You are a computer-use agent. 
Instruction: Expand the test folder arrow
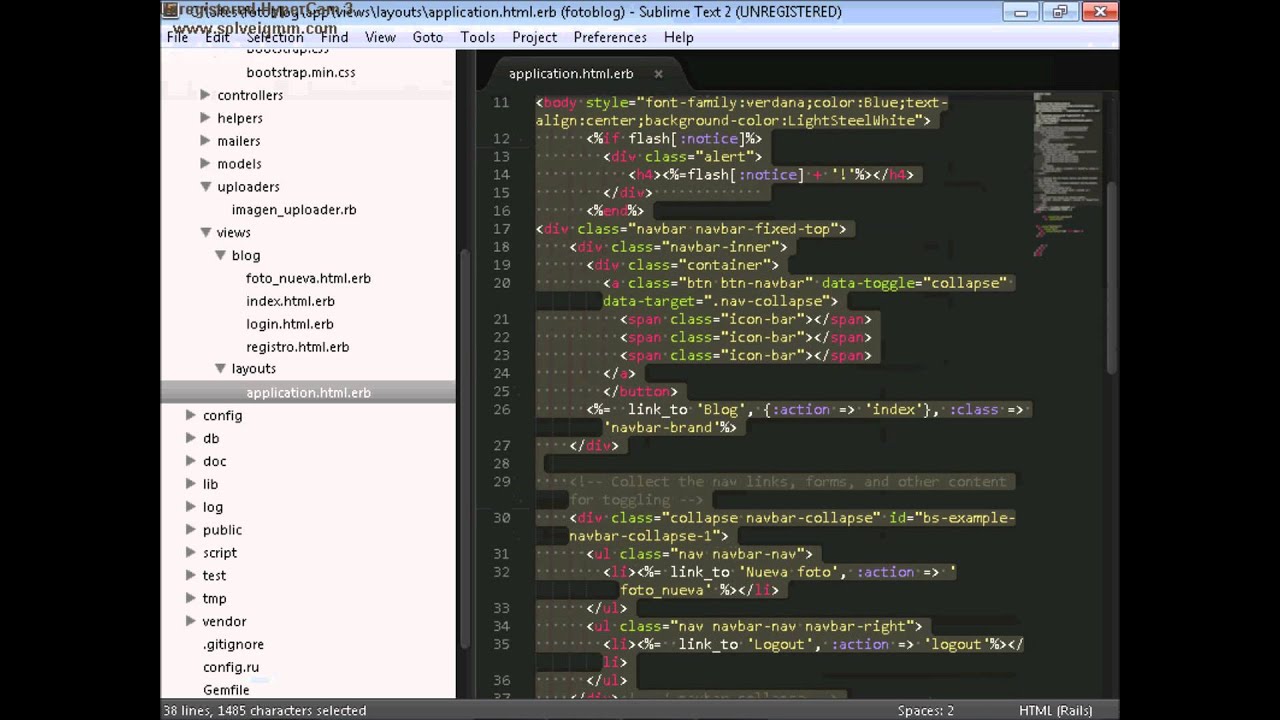point(190,576)
